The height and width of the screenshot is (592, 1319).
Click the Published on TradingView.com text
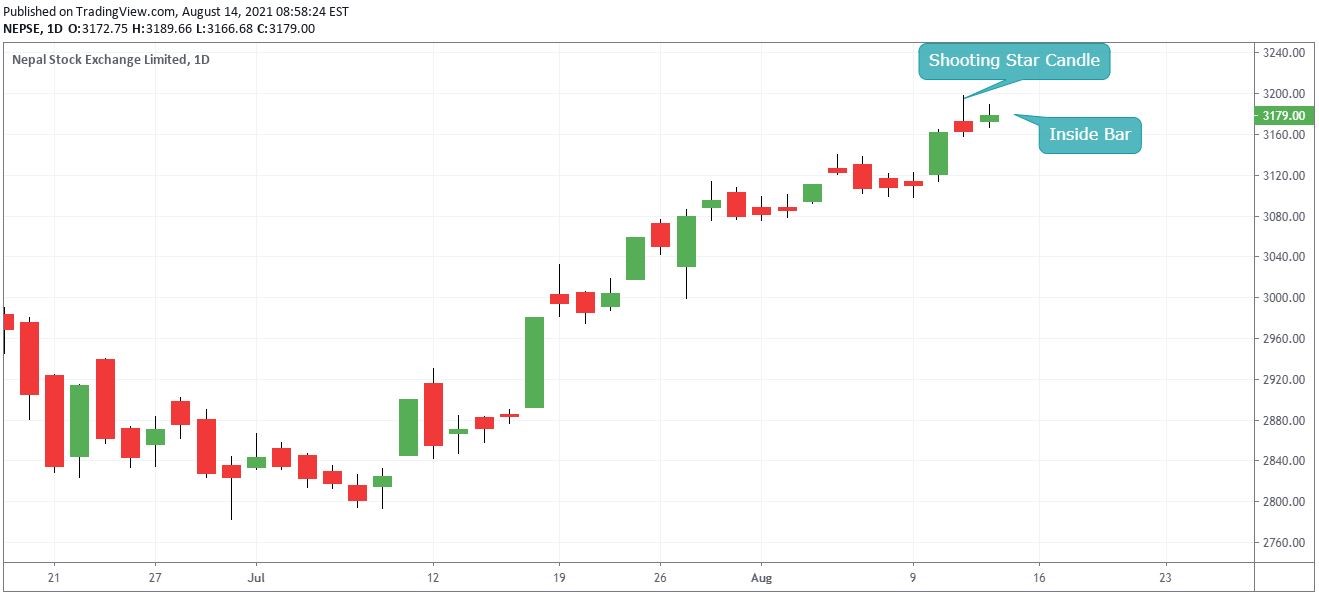tap(175, 12)
